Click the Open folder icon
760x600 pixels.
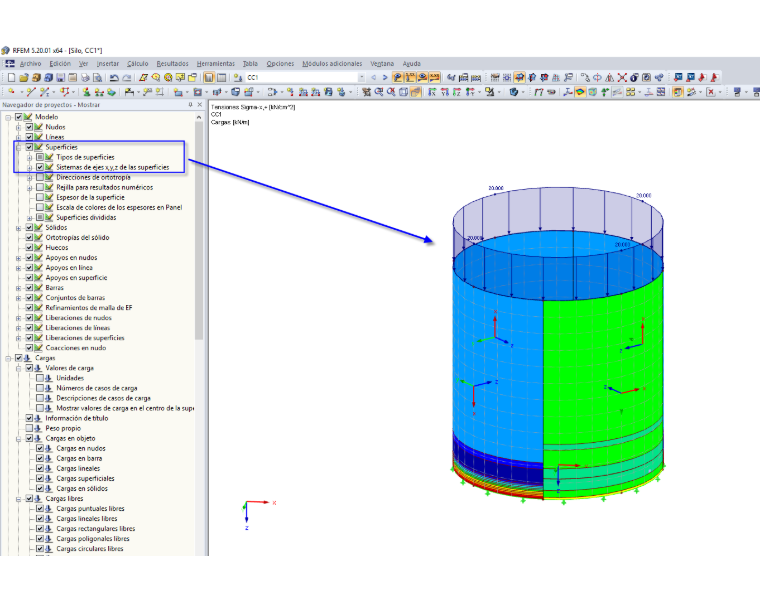coord(24,78)
